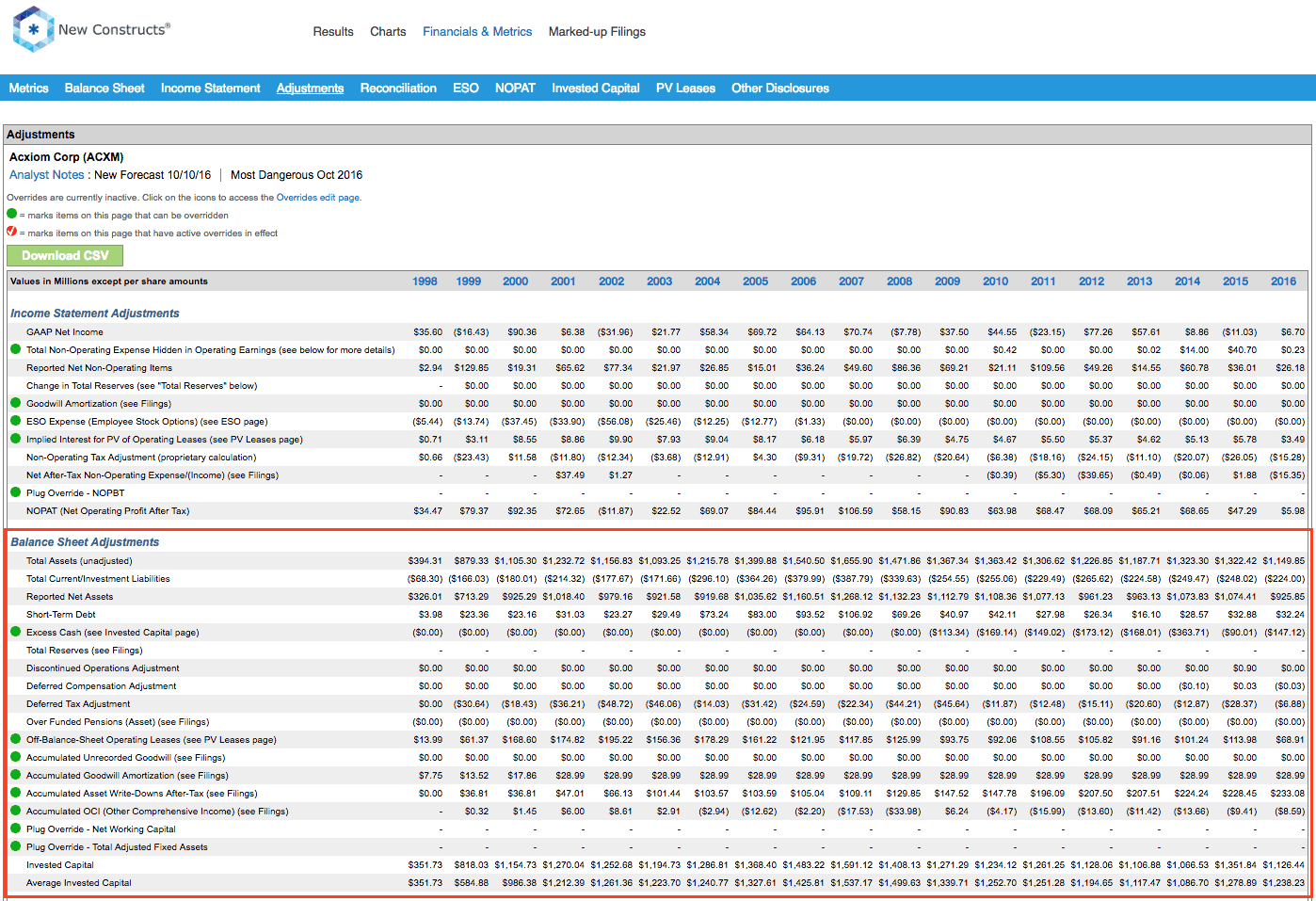1316x901 pixels.
Task: Click the 2008 column header
Action: point(899,282)
